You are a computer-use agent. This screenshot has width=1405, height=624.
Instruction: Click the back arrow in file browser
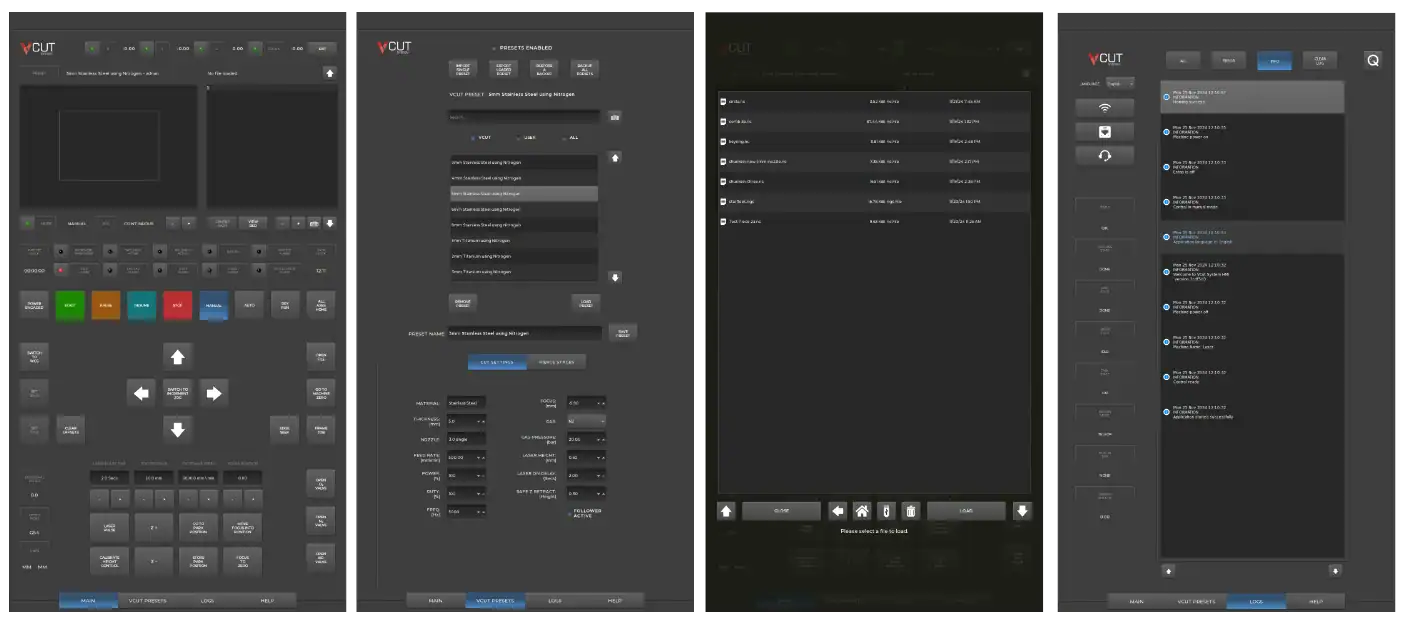coord(838,511)
